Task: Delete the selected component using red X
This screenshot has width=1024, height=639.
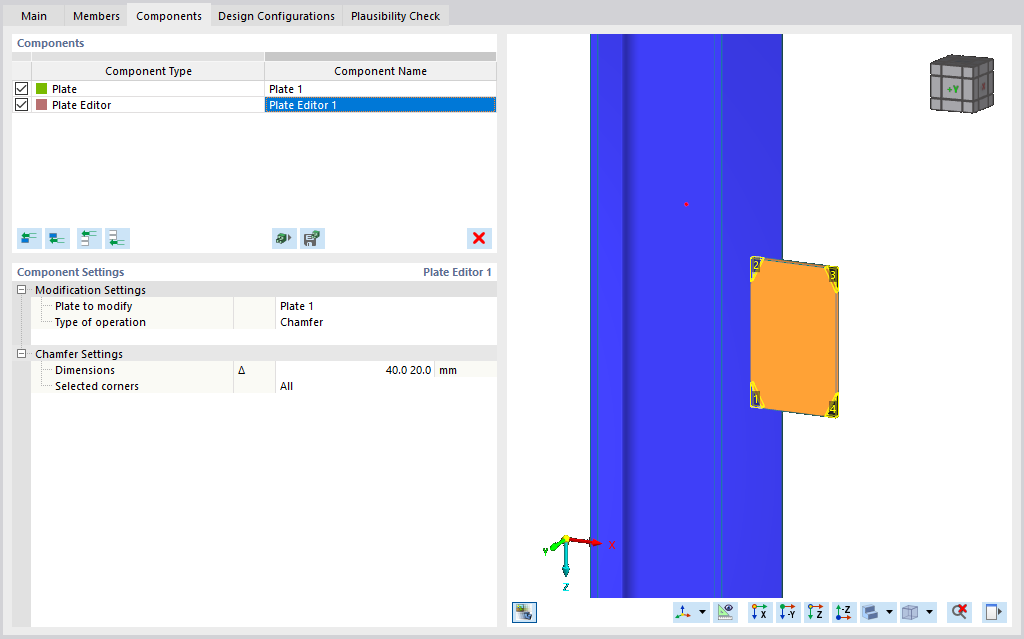Action: (x=479, y=238)
